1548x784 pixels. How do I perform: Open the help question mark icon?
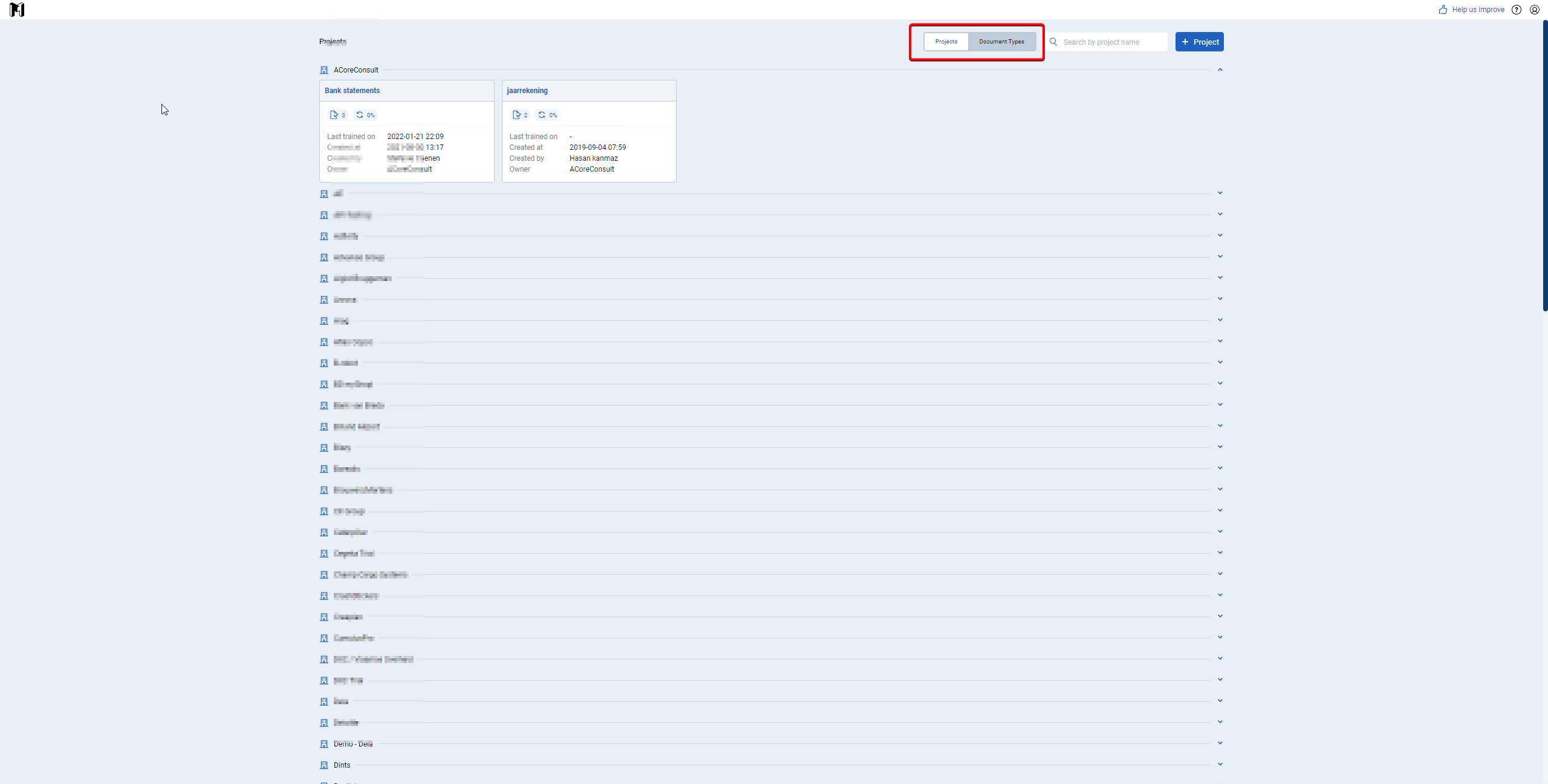pyautogui.click(x=1517, y=10)
